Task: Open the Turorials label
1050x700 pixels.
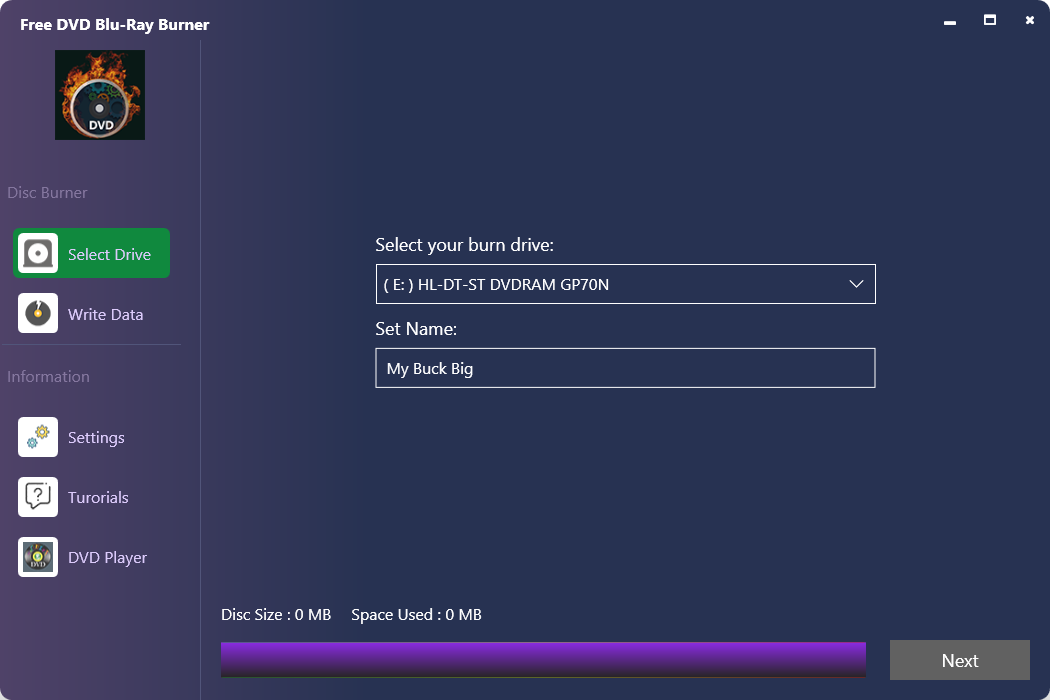Action: click(98, 497)
